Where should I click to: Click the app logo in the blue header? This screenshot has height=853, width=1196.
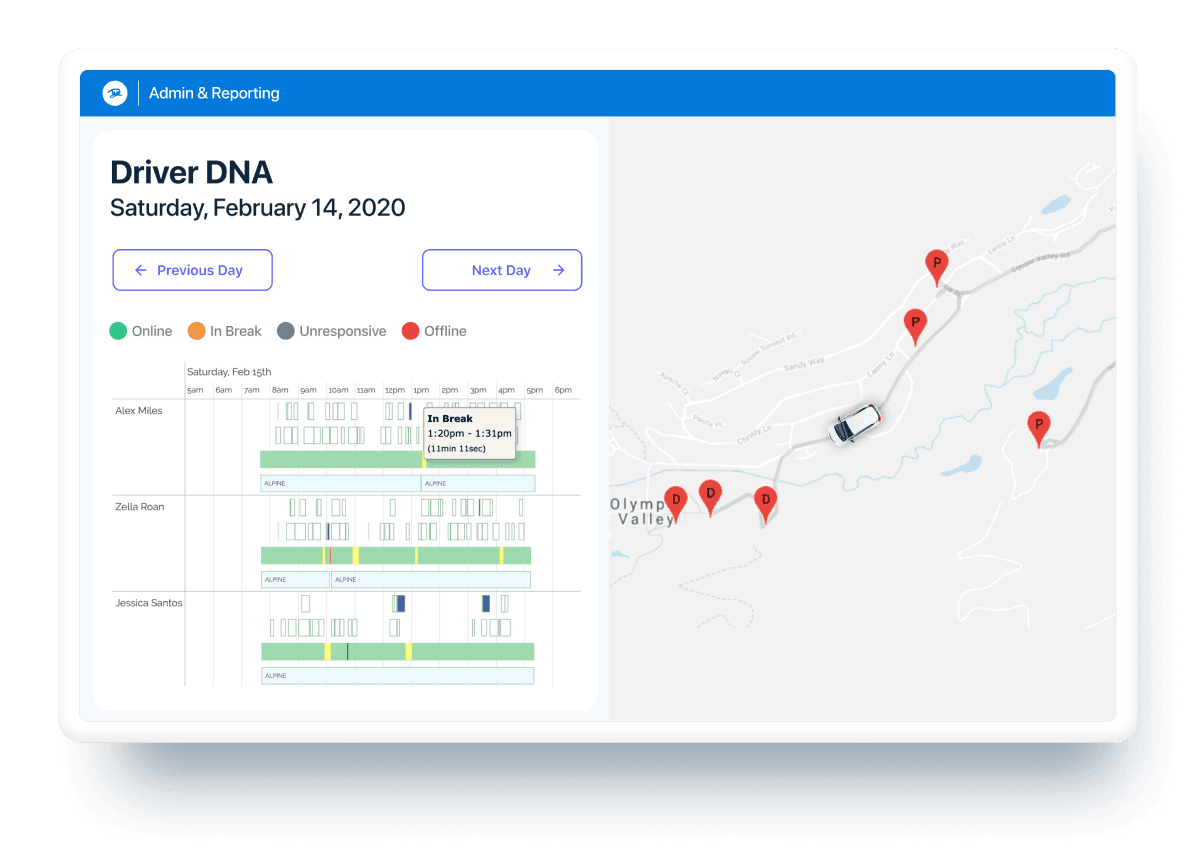(114, 93)
